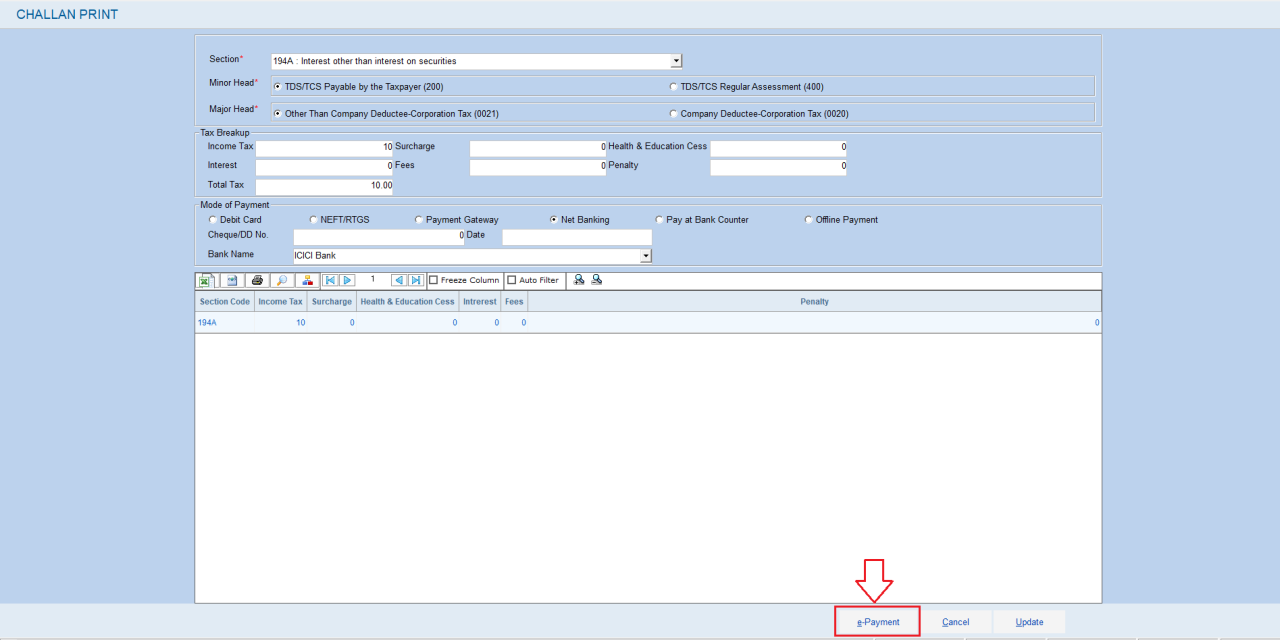Sort by the Section Code column header
The image size is (1280, 640).
(x=225, y=302)
